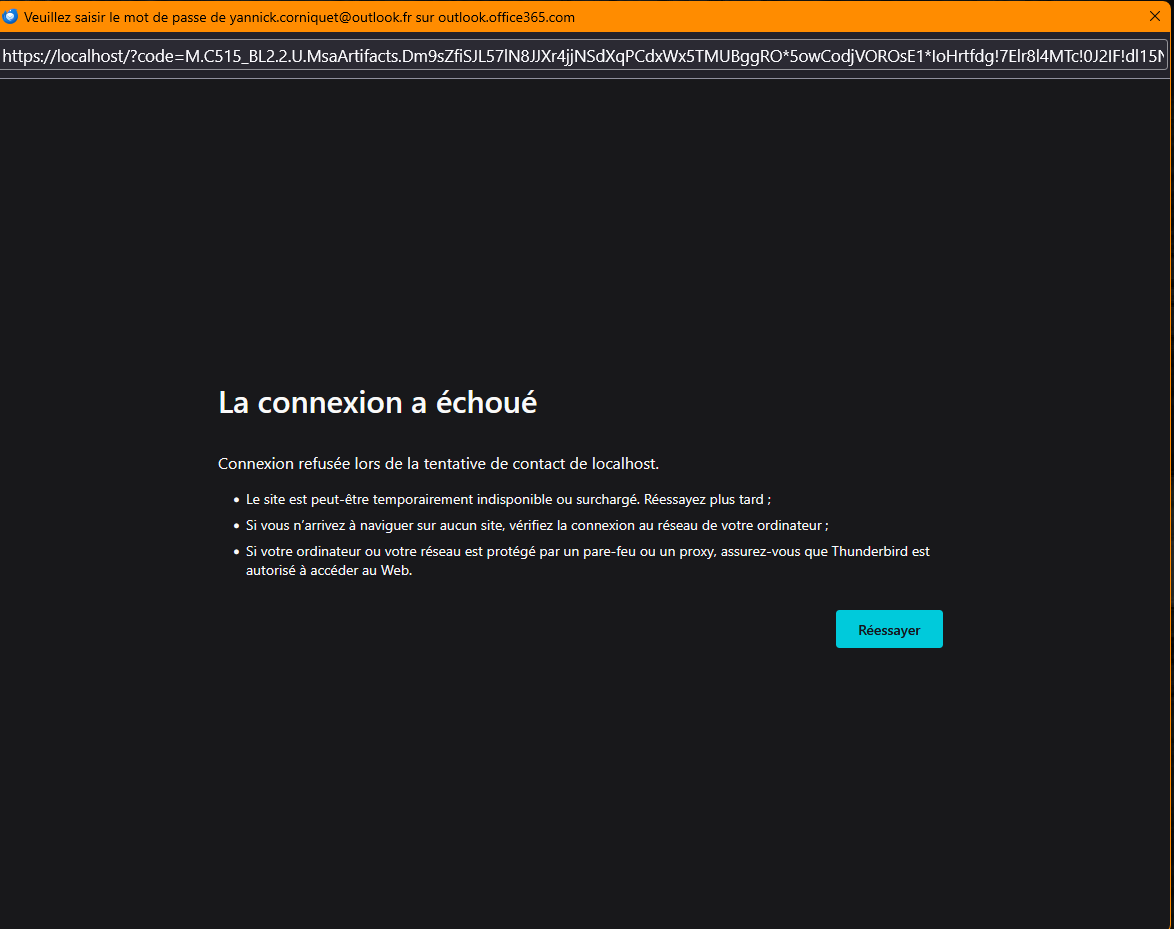Click 'Connexion refusée lors de la tentative' message

click(438, 464)
